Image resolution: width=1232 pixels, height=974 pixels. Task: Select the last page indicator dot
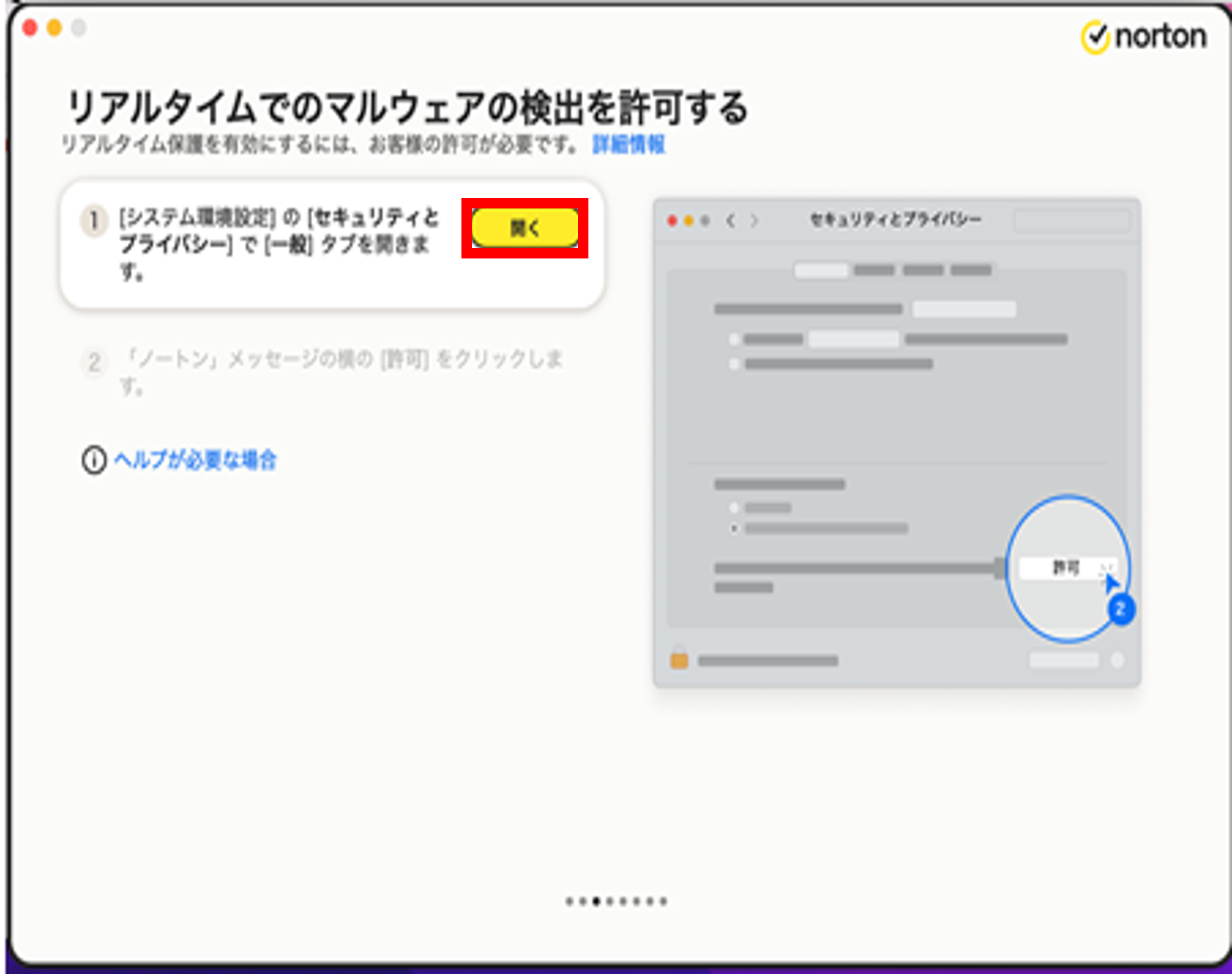[663, 902]
